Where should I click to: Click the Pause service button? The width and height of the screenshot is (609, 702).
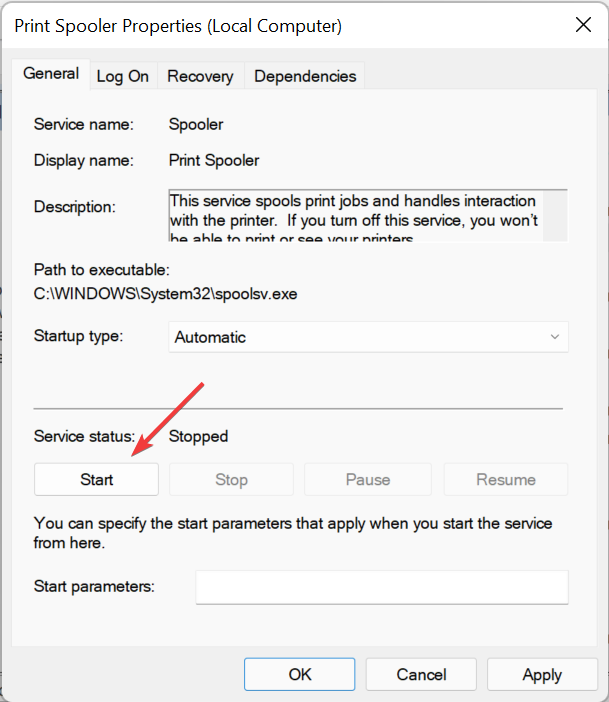tap(368, 479)
